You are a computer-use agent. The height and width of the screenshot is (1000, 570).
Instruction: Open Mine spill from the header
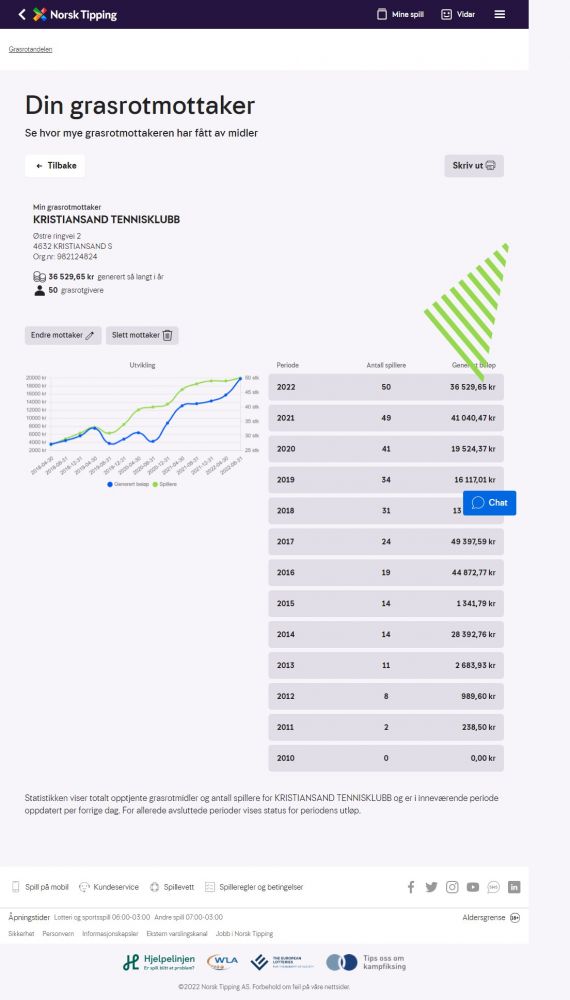tap(400, 14)
